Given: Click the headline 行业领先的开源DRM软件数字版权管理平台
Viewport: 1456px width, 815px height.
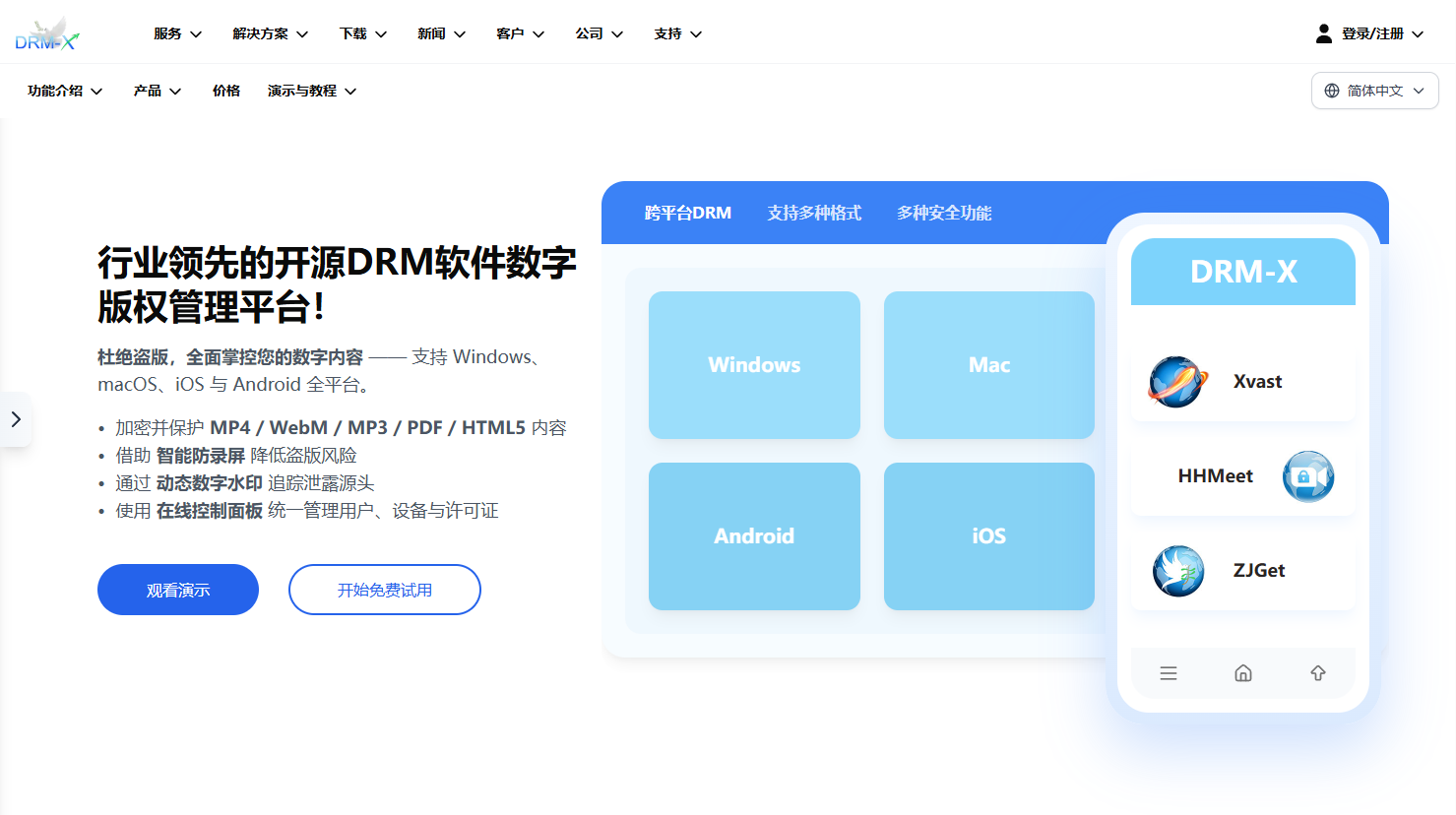Looking at the screenshot, I should point(337,284).
